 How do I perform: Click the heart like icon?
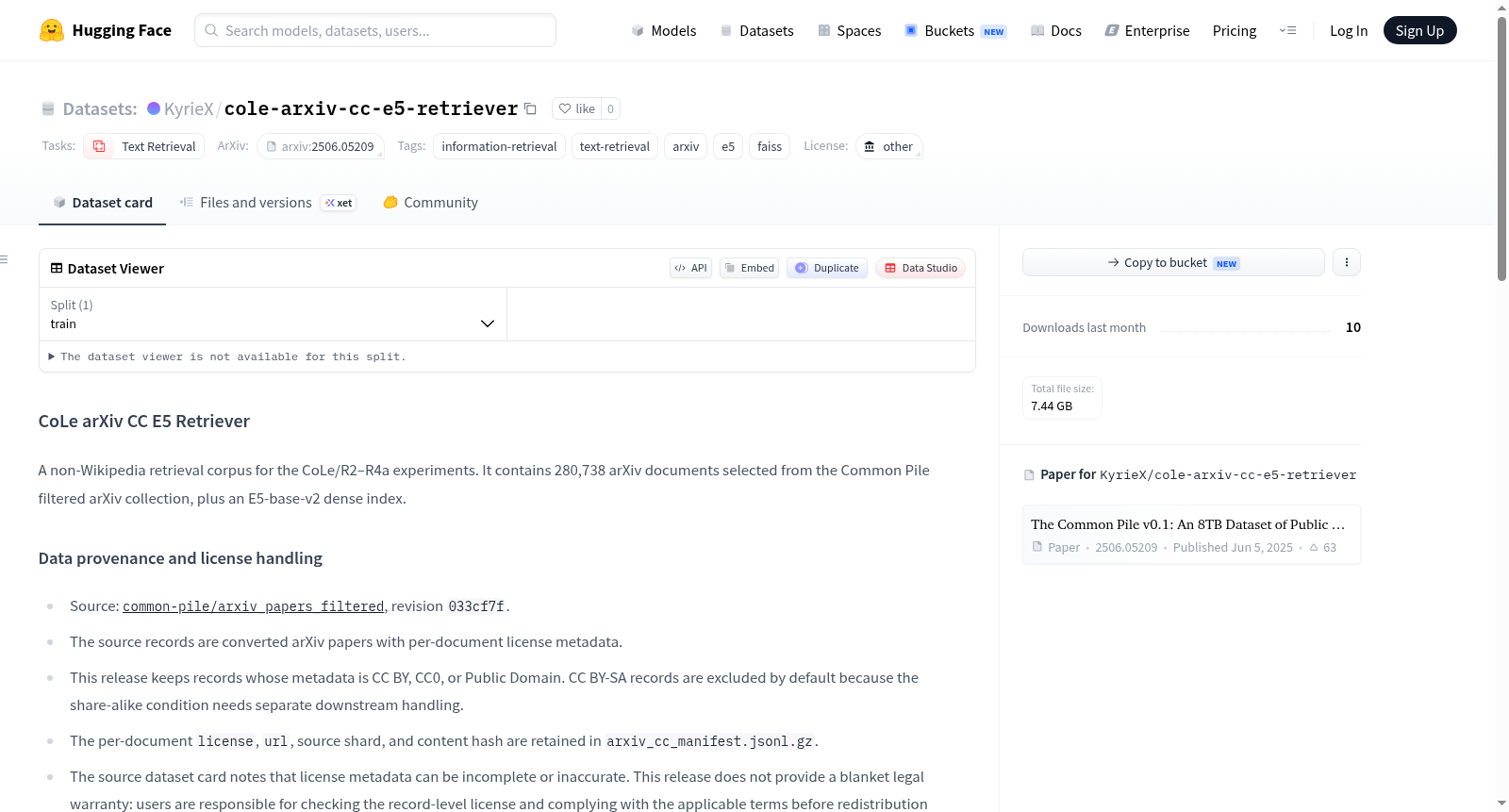[x=565, y=108]
